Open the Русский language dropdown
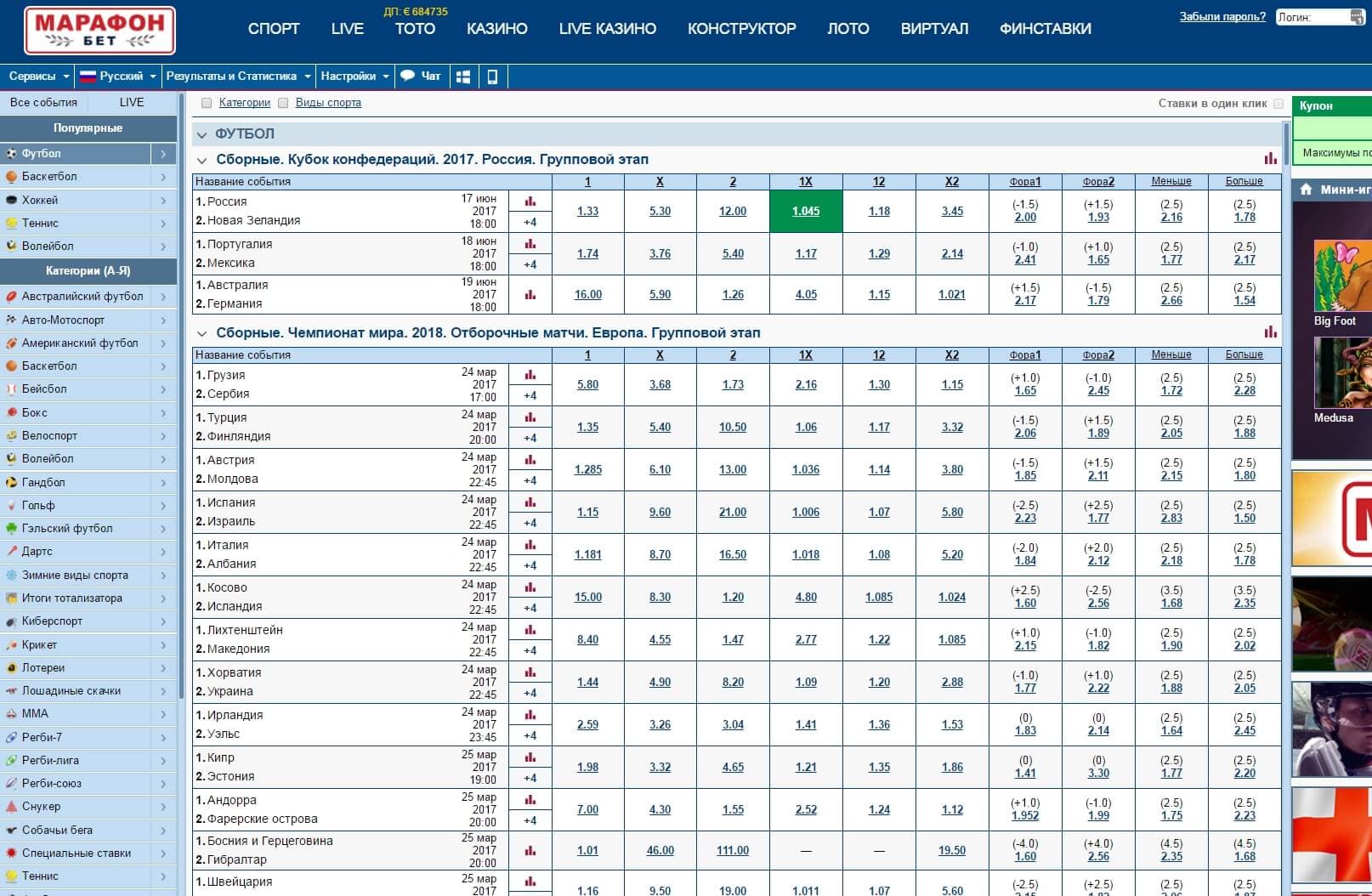 [118, 77]
